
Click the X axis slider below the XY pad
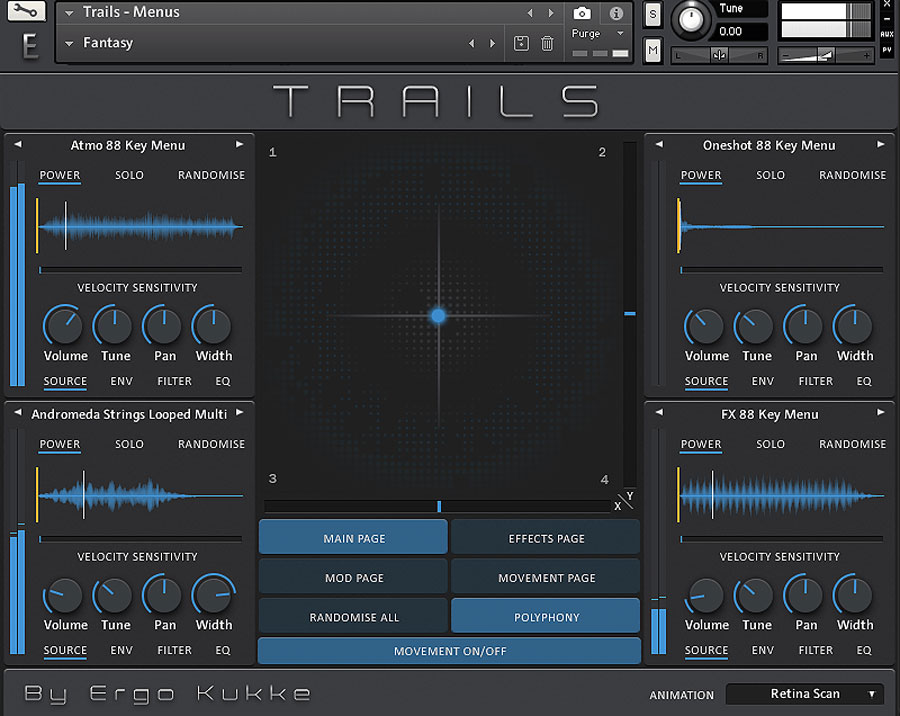[437, 506]
